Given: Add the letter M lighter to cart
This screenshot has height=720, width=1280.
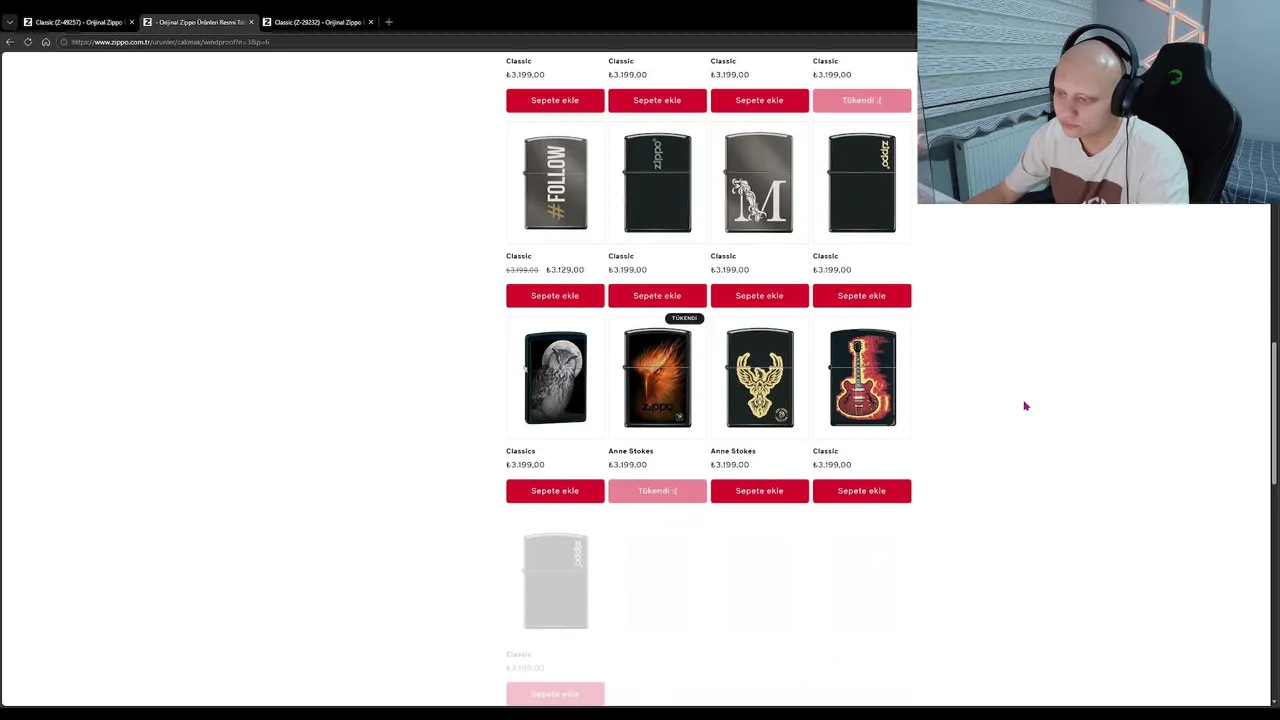Looking at the screenshot, I should [x=759, y=296].
